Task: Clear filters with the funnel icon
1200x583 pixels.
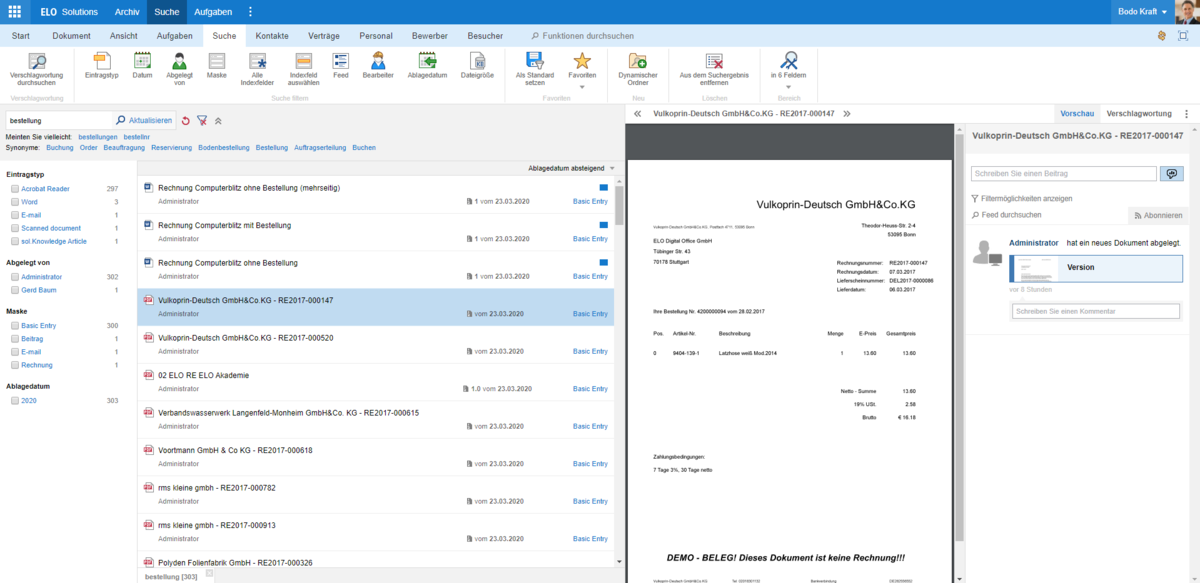Action: click(202, 120)
